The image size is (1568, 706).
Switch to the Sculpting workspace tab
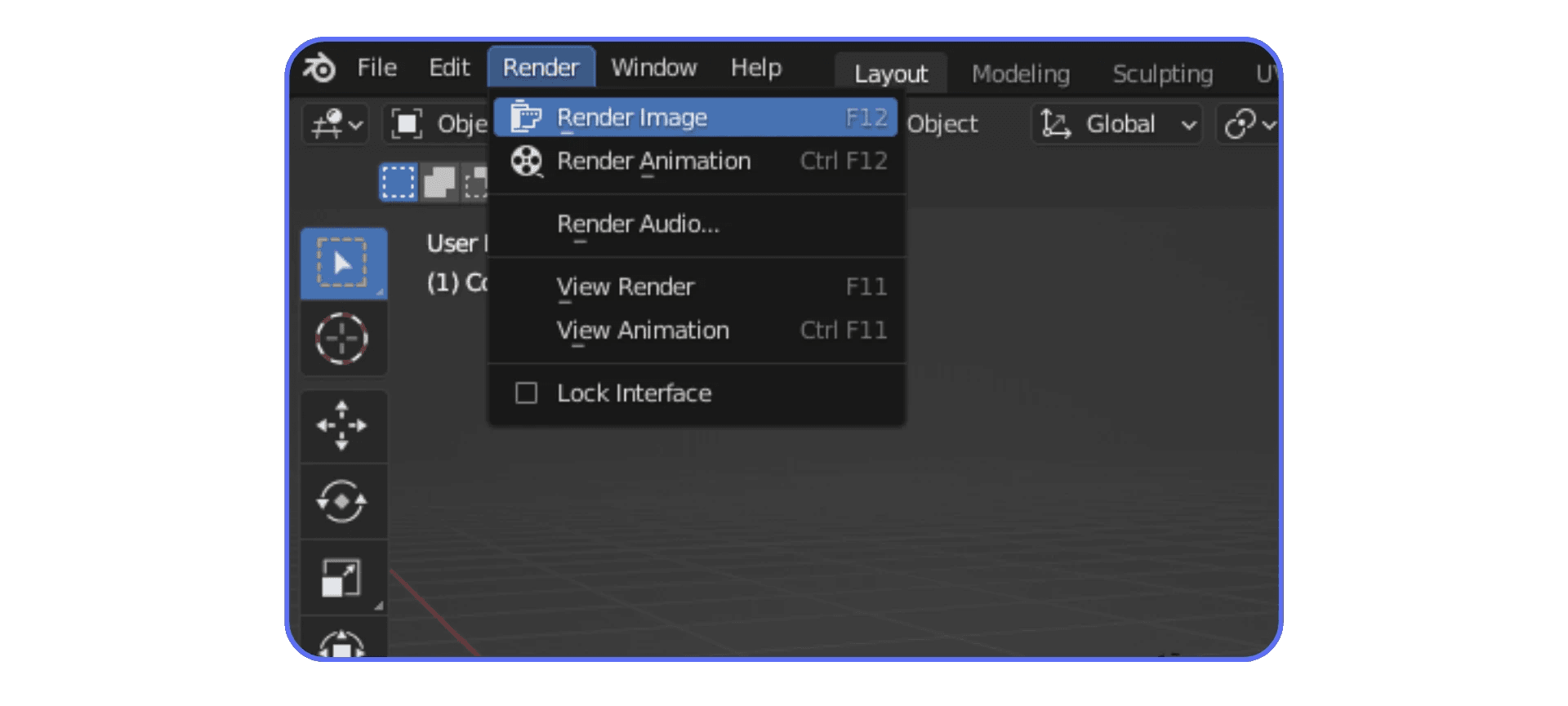point(1163,74)
